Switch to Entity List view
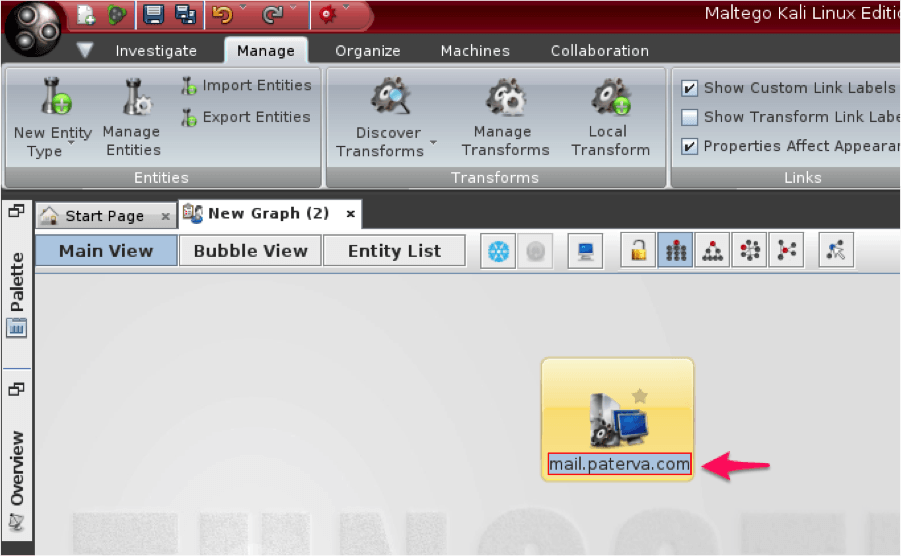 click(395, 251)
